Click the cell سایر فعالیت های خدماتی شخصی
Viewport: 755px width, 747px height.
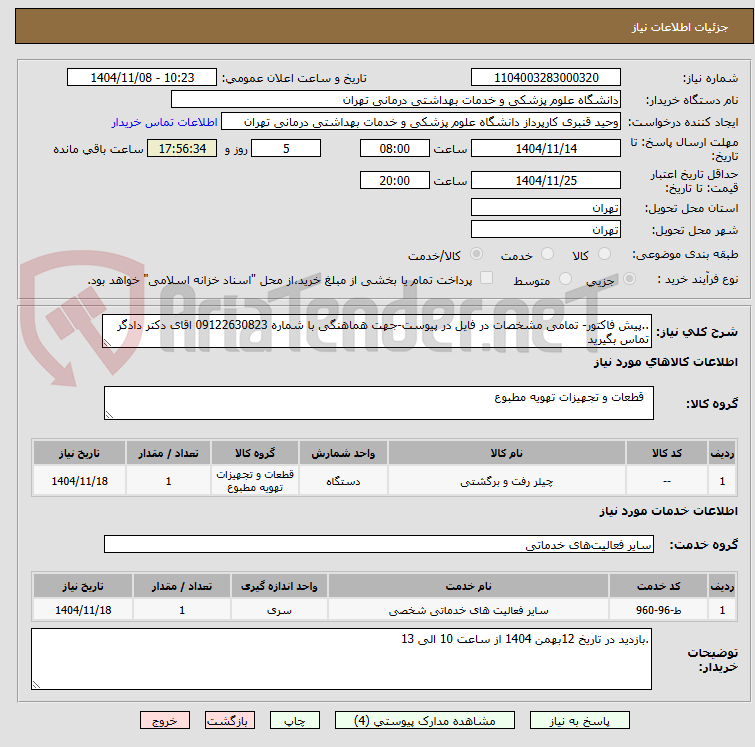[x=469, y=610]
